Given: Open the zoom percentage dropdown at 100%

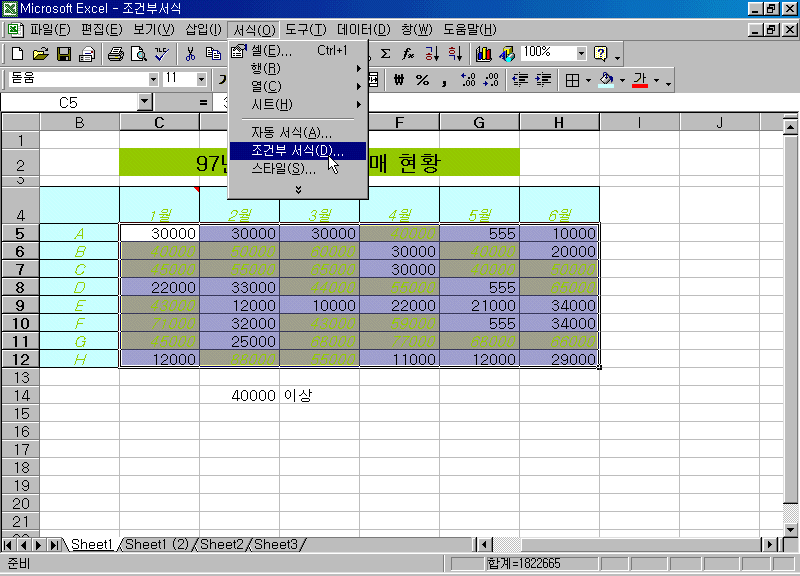Looking at the screenshot, I should 581,53.
